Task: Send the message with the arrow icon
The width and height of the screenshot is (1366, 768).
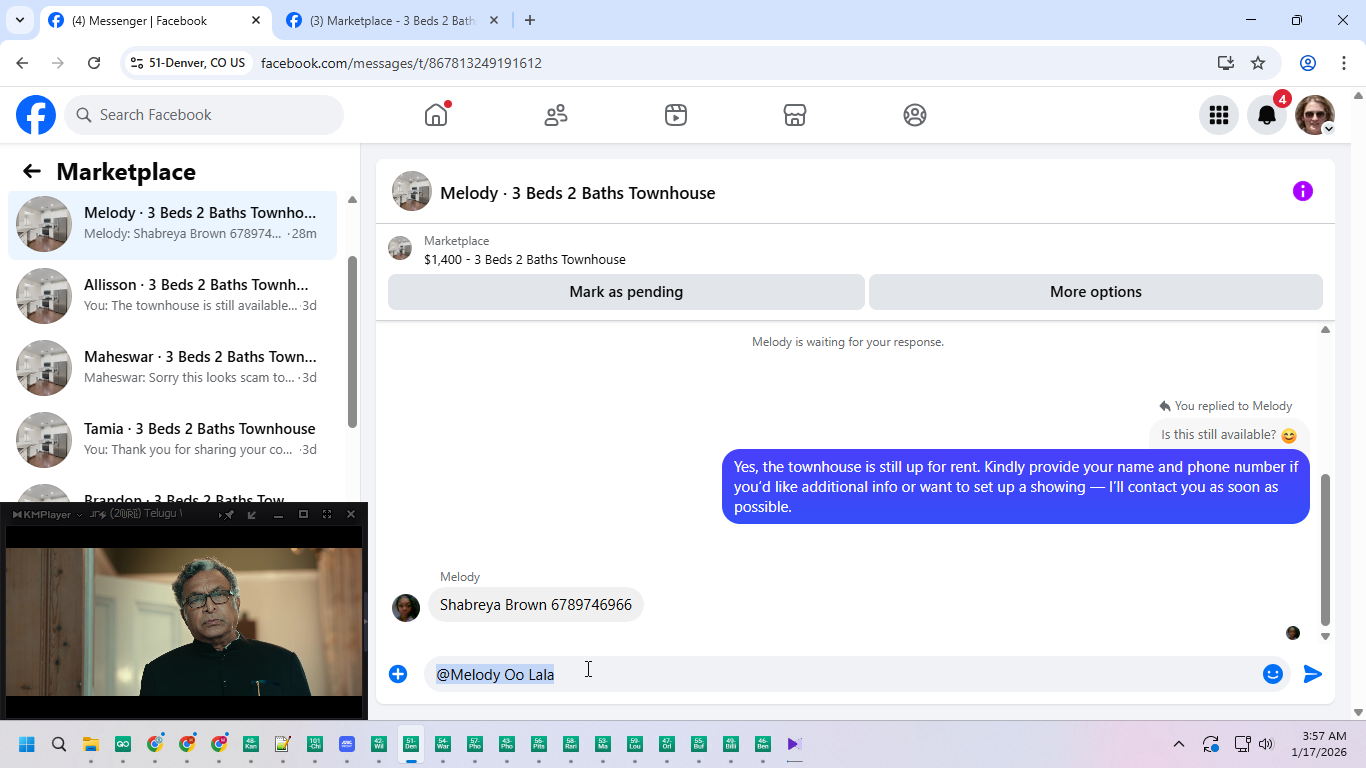Action: pos(1313,674)
